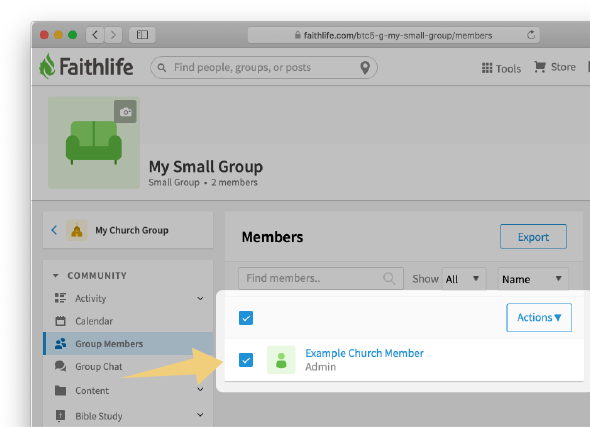Click the Export button

533,237
